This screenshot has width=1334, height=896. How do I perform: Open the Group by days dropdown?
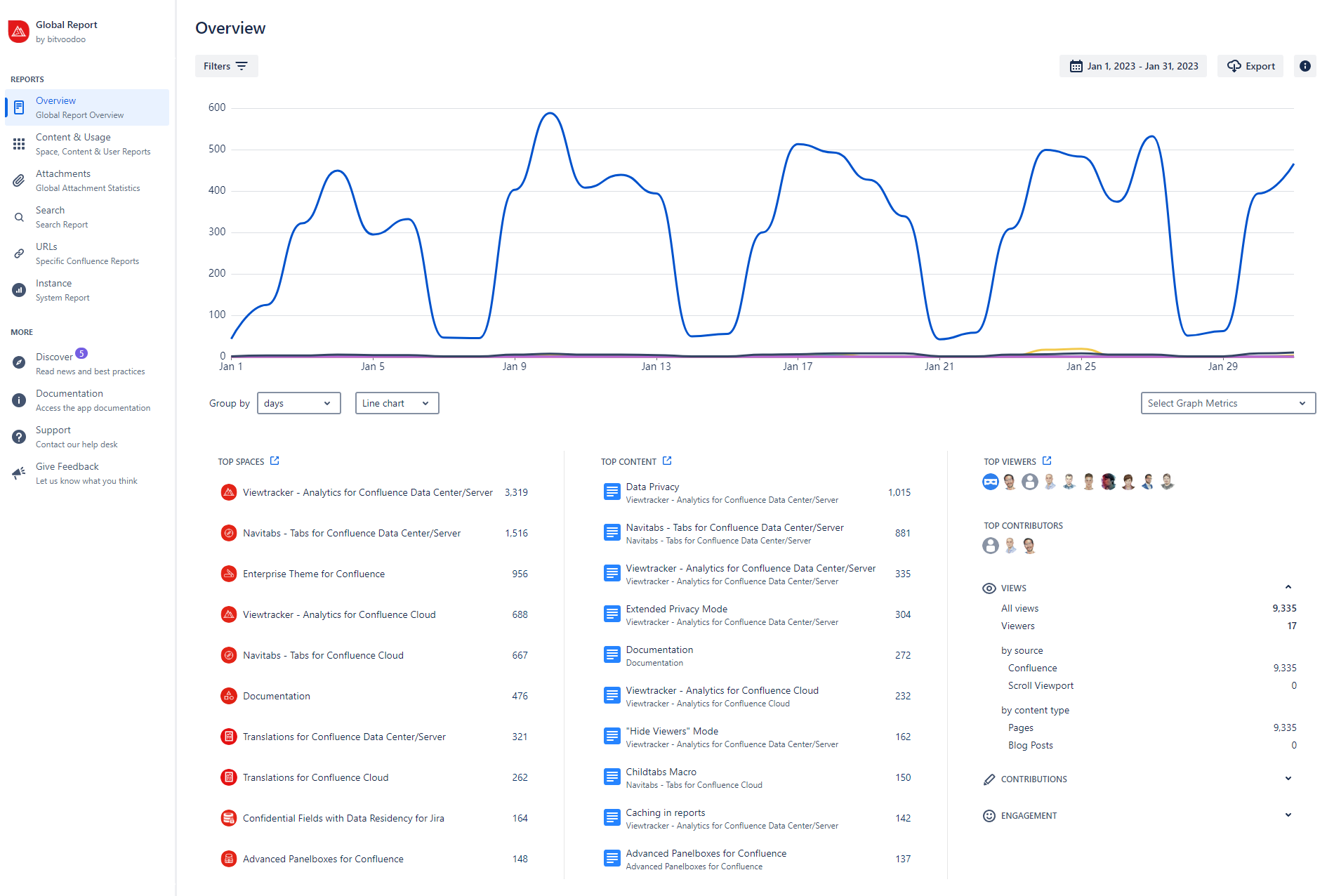[298, 403]
